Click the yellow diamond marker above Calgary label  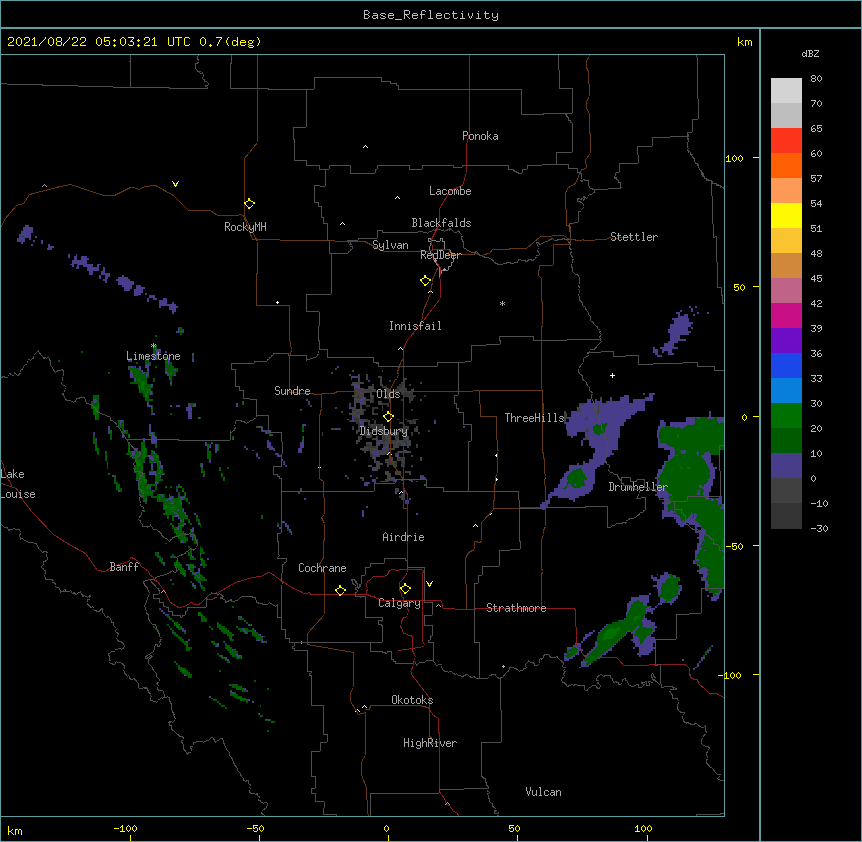pos(405,589)
